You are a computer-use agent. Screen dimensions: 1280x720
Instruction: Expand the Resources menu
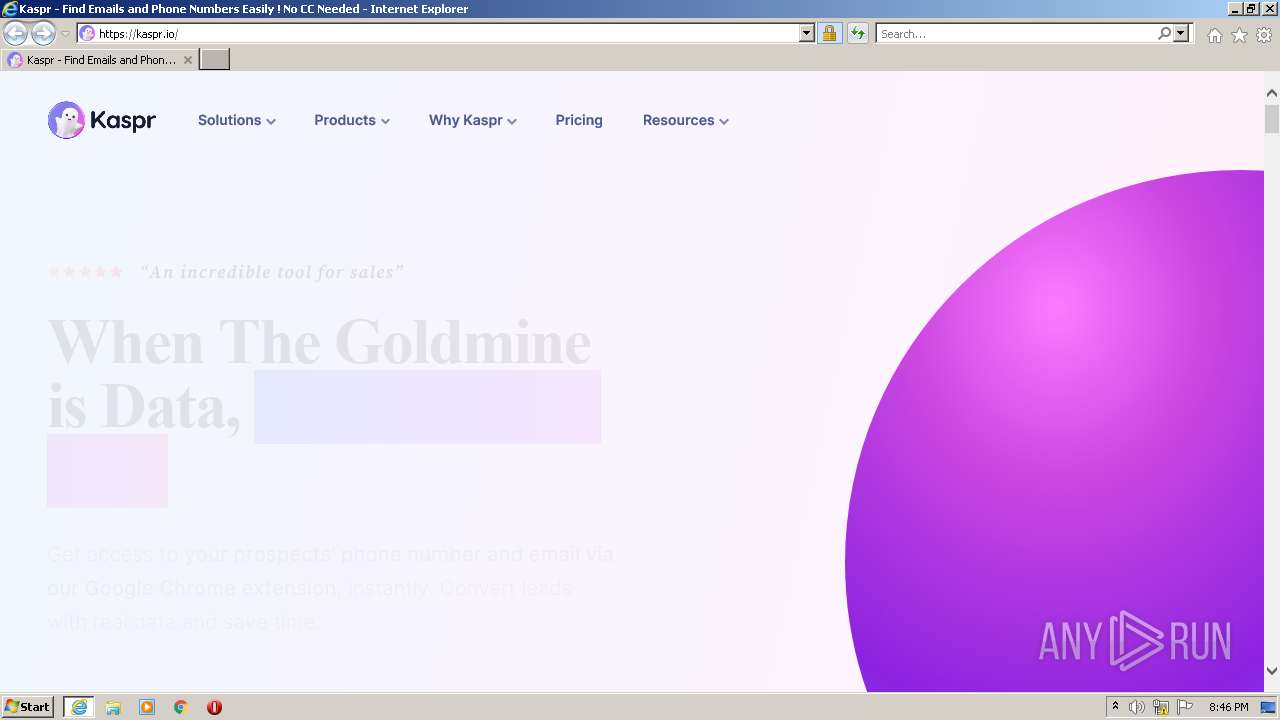click(x=686, y=120)
